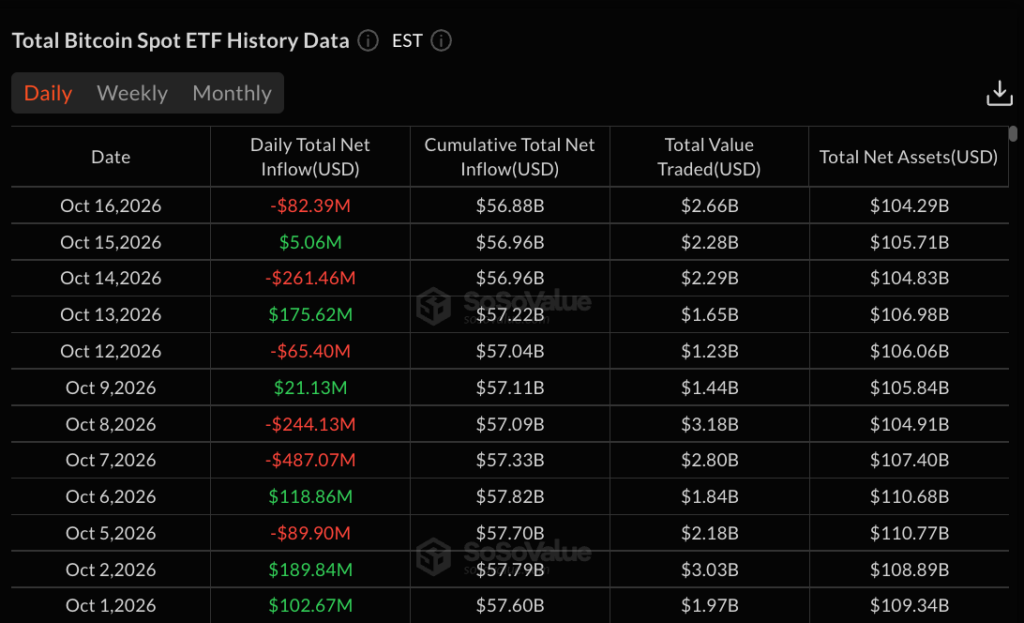
Task: Select the $2.29B value traded cell
Action: [x=710, y=278]
